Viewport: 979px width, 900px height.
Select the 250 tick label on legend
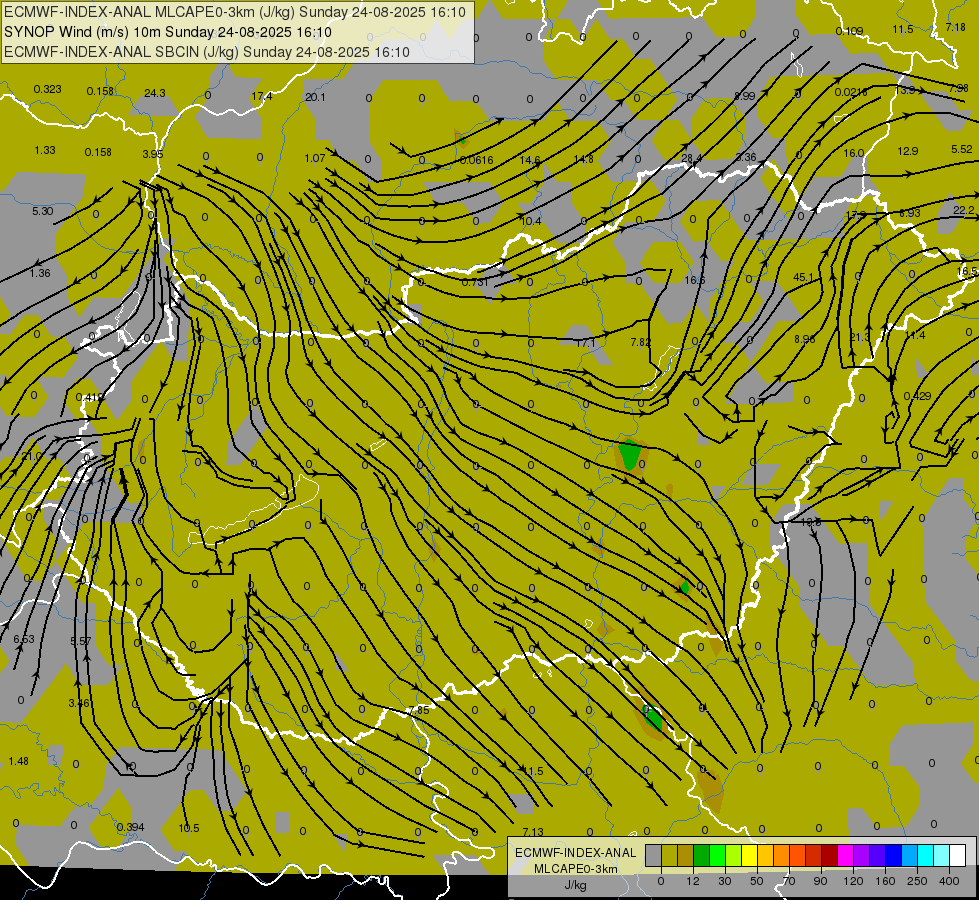coord(917,881)
